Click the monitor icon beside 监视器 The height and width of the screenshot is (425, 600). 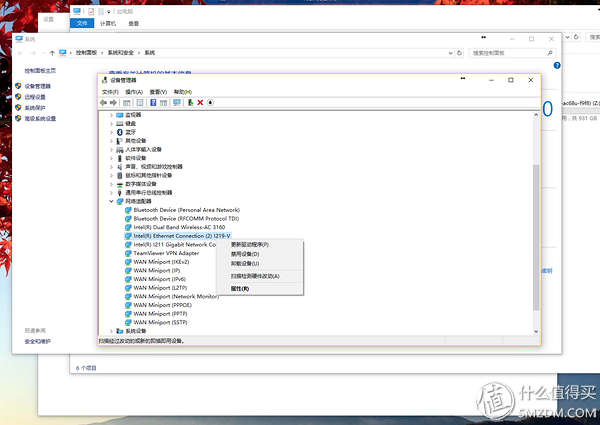pyautogui.click(x=120, y=115)
